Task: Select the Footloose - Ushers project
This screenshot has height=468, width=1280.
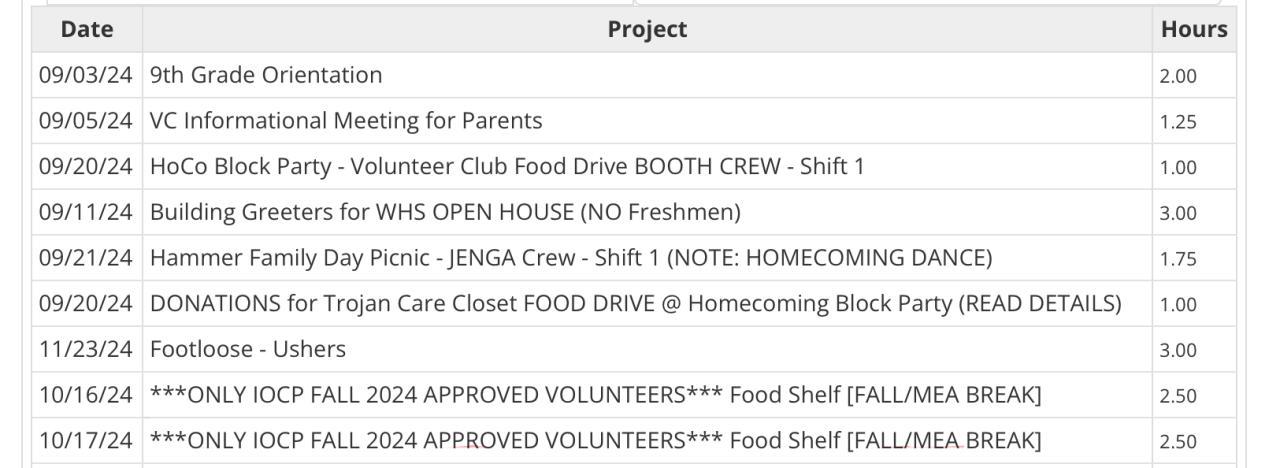Action: pos(248,349)
